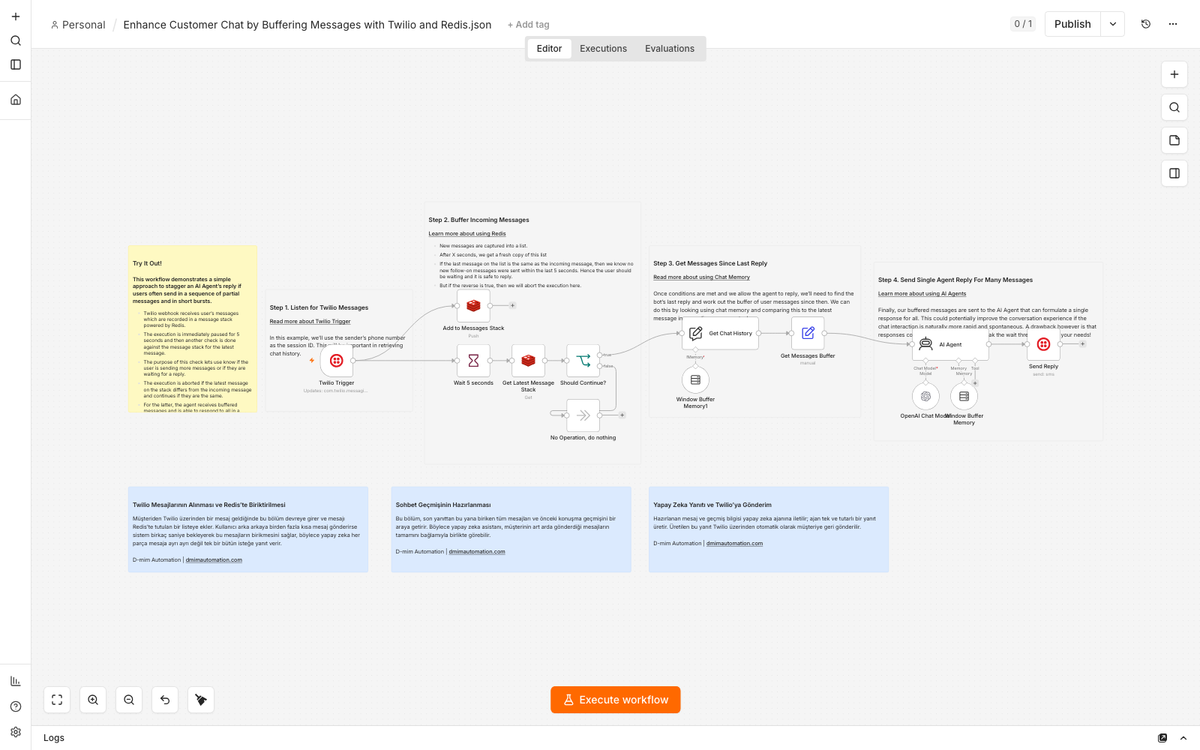This screenshot has height=750, width=1200.
Task: Switch to the Executions tab
Action: [x=603, y=48]
